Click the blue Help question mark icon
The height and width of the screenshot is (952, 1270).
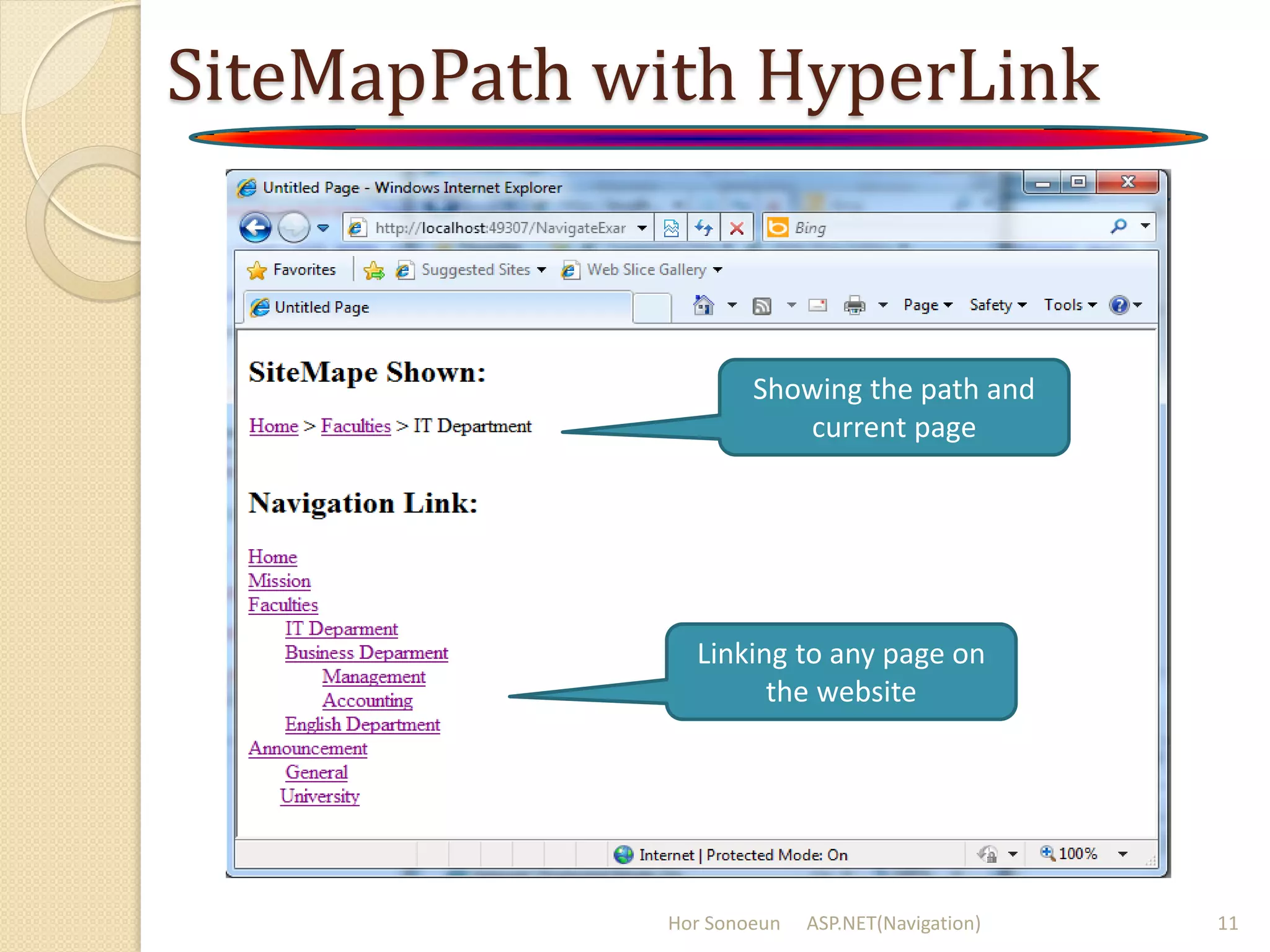click(1119, 305)
